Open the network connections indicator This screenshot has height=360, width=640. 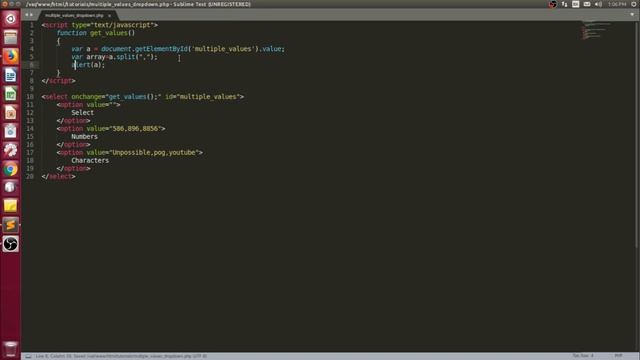coord(564,4)
